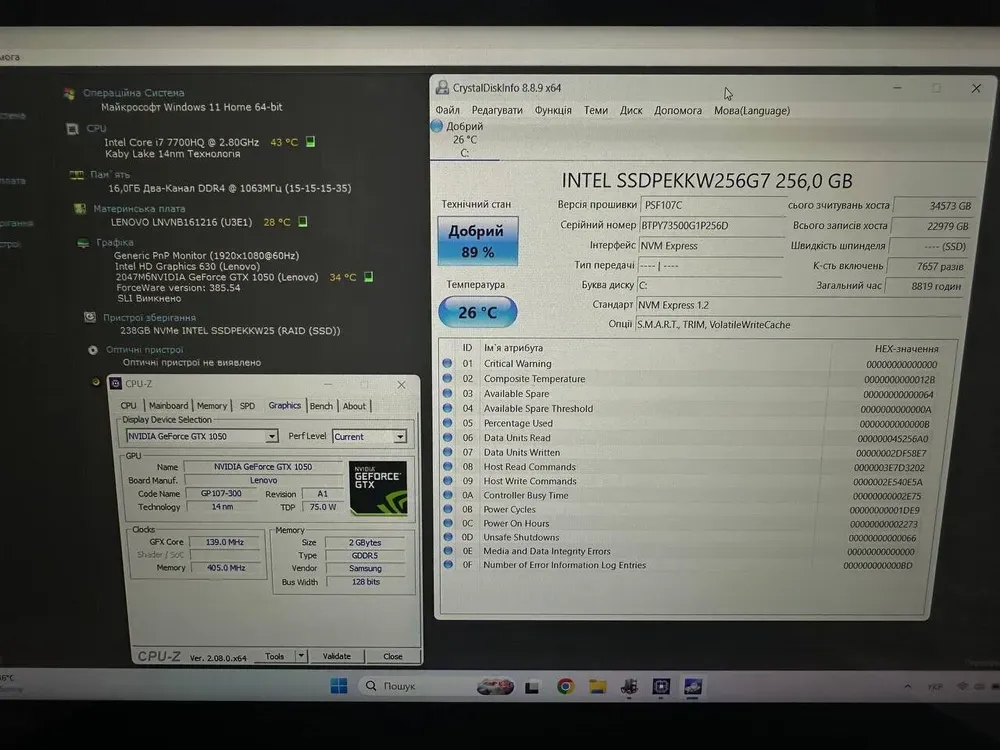
Task: Click the Critical Warning attribute status dot
Action: click(447, 364)
